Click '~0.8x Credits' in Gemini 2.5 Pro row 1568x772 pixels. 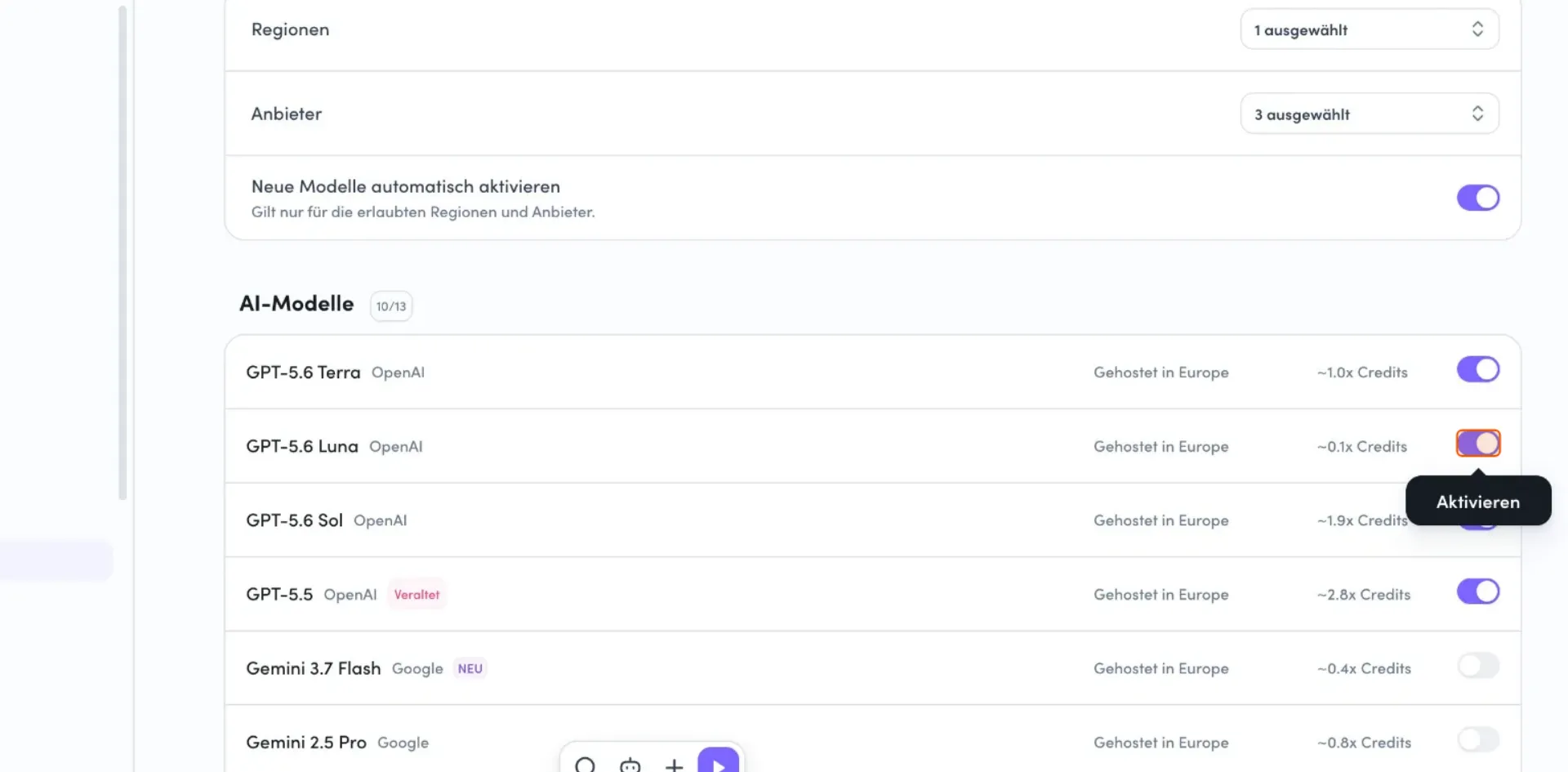tap(1364, 743)
